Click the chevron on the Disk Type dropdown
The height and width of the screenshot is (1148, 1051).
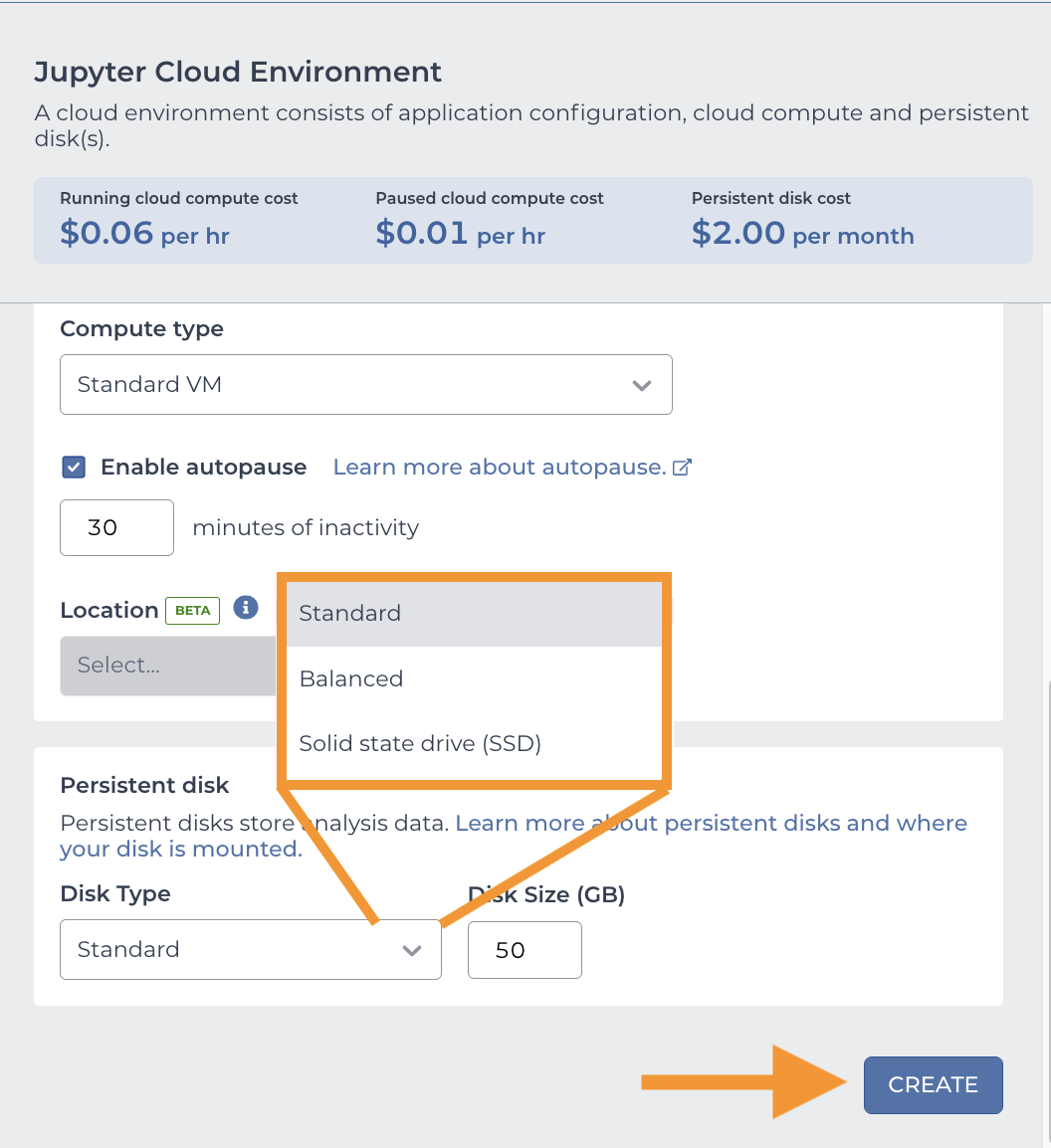[412, 950]
